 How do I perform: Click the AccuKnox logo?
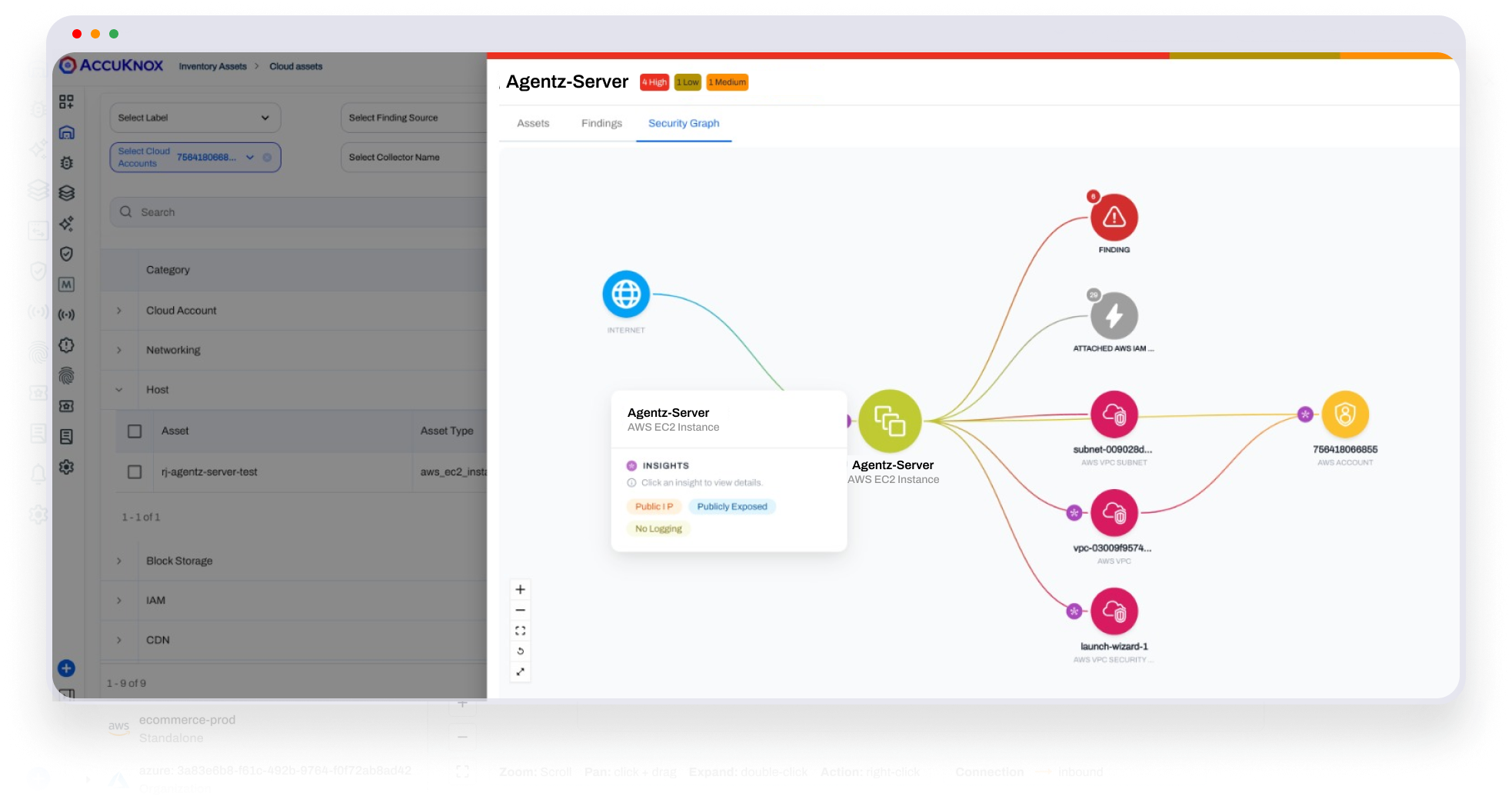coord(112,65)
